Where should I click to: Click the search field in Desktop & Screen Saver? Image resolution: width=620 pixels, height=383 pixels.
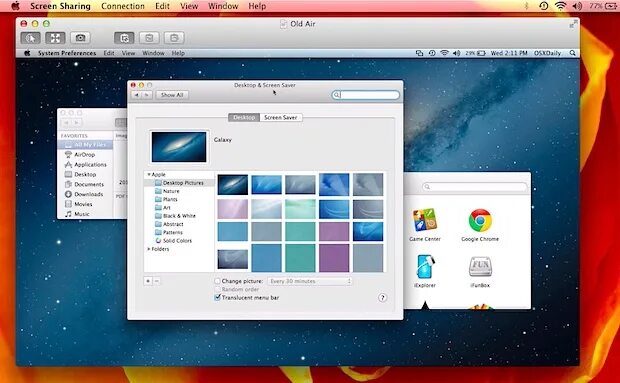[x=366, y=95]
